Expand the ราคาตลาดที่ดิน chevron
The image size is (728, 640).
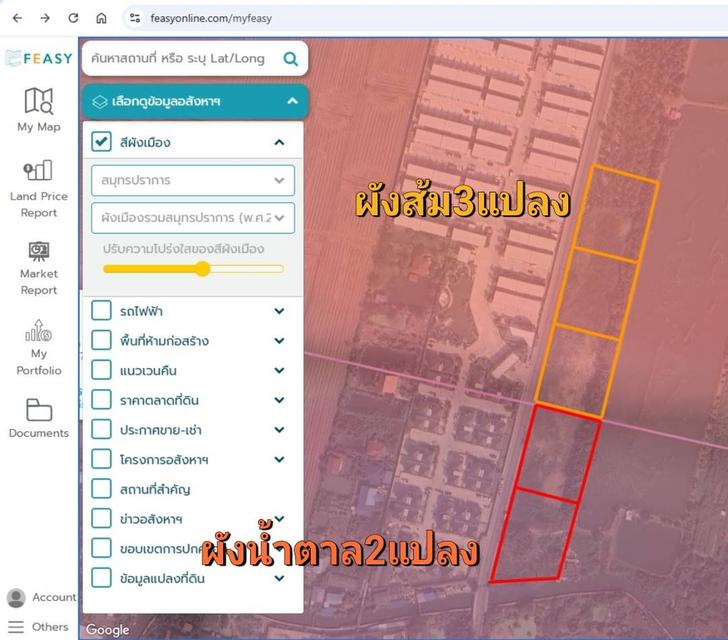[x=279, y=400]
